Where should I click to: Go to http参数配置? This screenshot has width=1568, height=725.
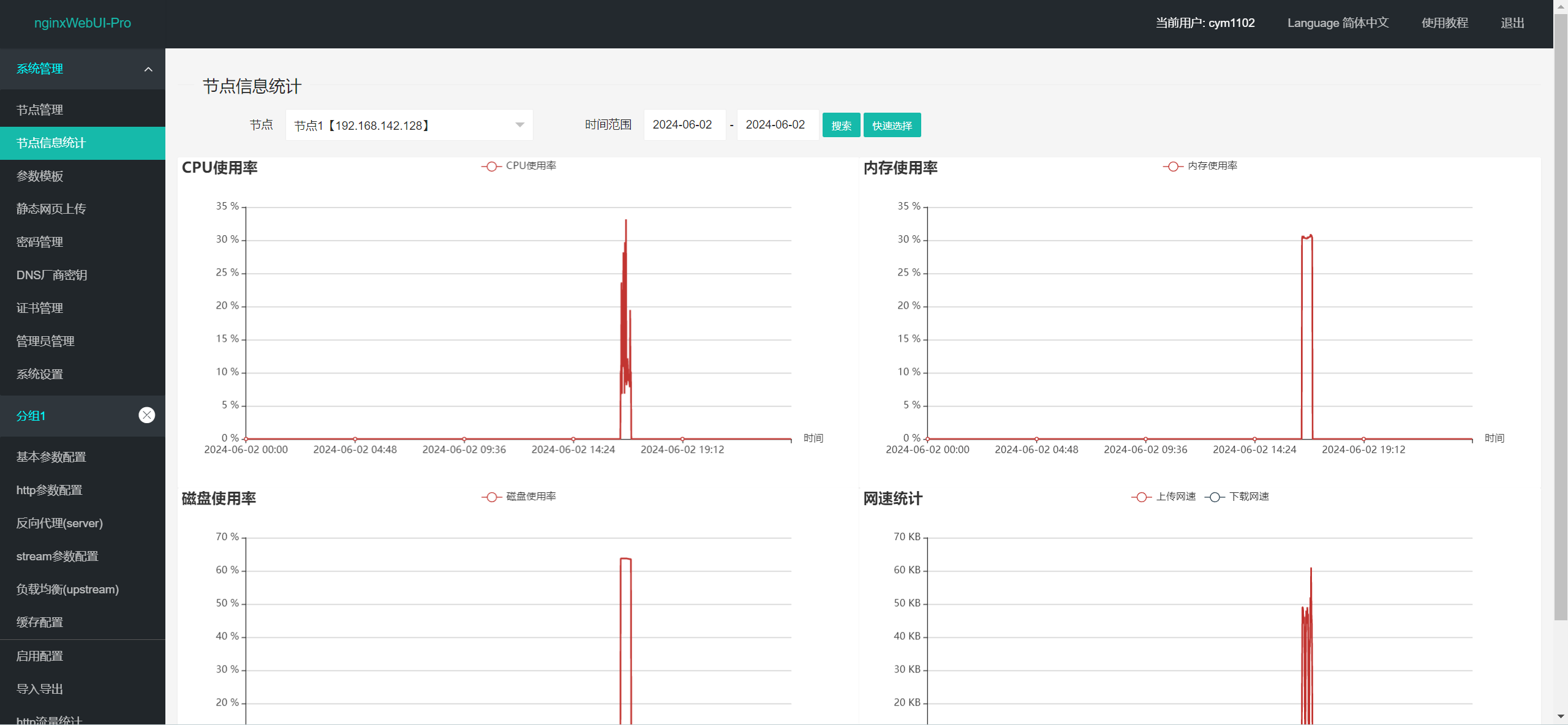(83, 490)
